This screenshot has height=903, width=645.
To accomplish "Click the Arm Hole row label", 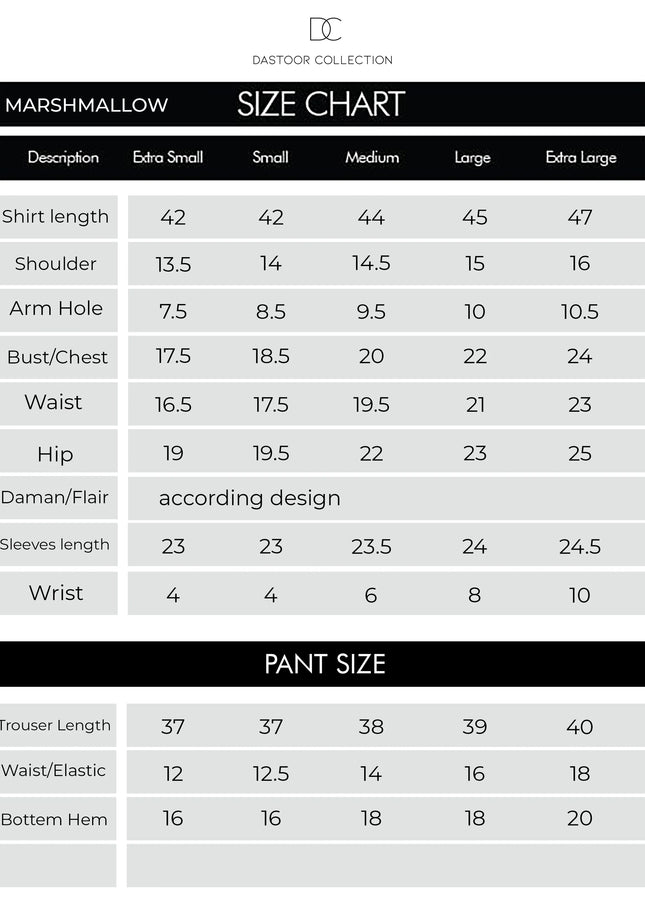I will (56, 309).
